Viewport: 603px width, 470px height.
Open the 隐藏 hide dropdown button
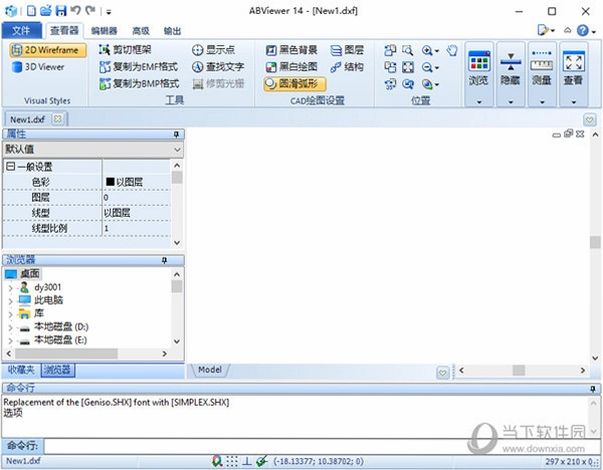pos(511,75)
